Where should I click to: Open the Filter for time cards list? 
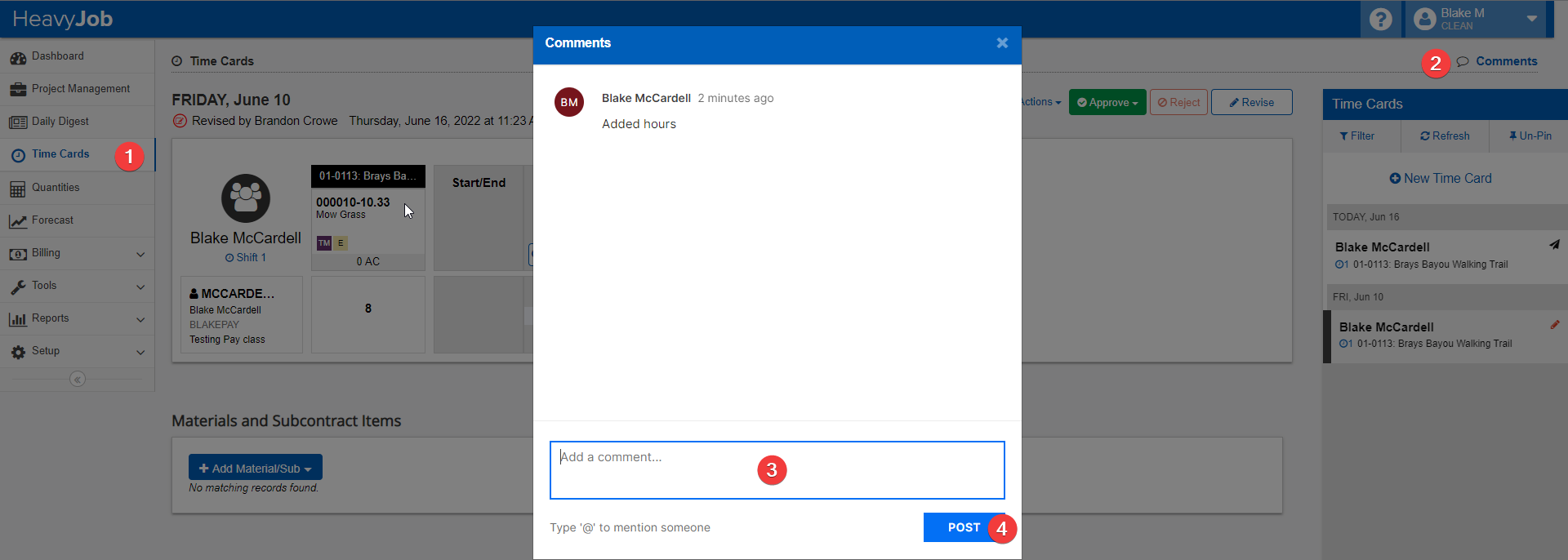click(x=1356, y=136)
